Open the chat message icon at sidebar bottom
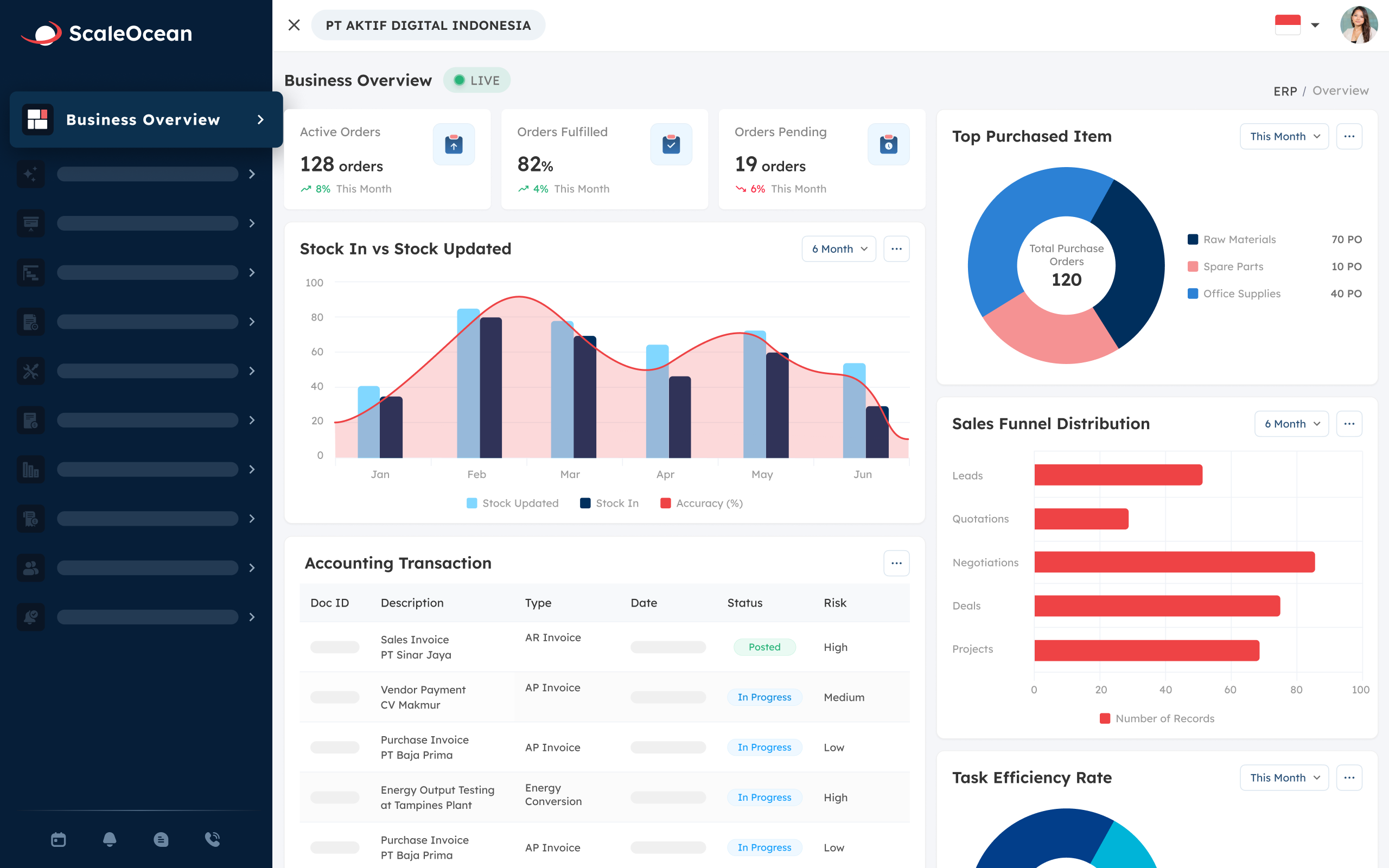Image resolution: width=1389 pixels, height=868 pixels. (x=161, y=839)
